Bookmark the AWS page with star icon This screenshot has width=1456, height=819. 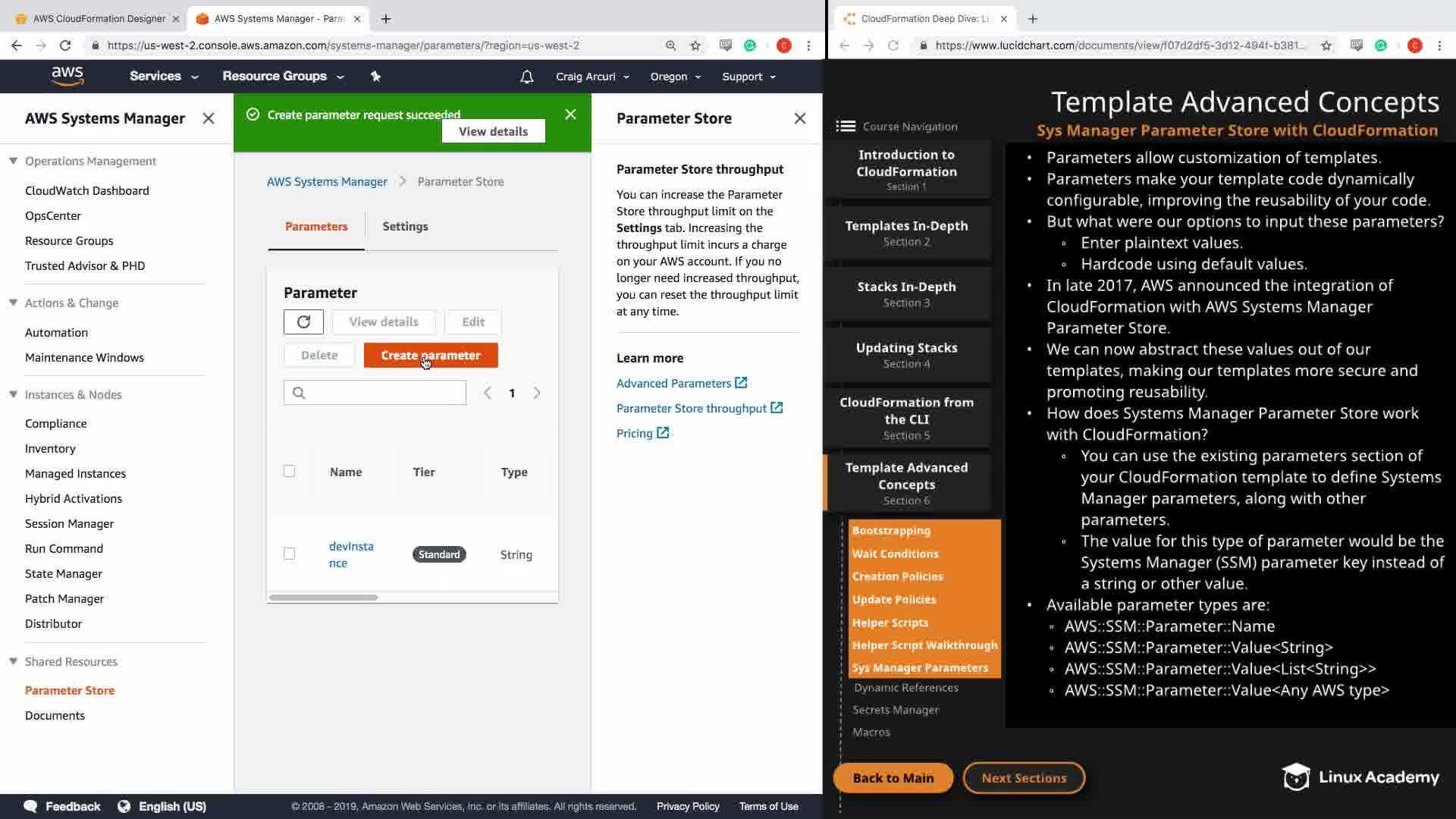click(x=695, y=45)
